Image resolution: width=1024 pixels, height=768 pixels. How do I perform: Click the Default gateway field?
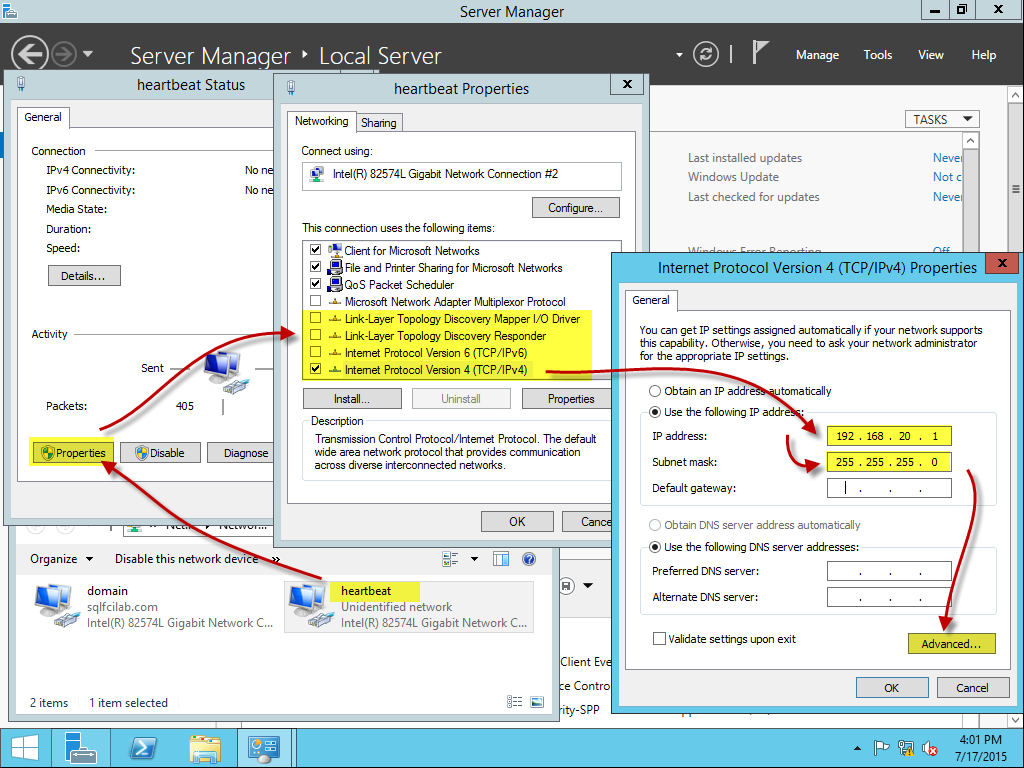(889, 488)
